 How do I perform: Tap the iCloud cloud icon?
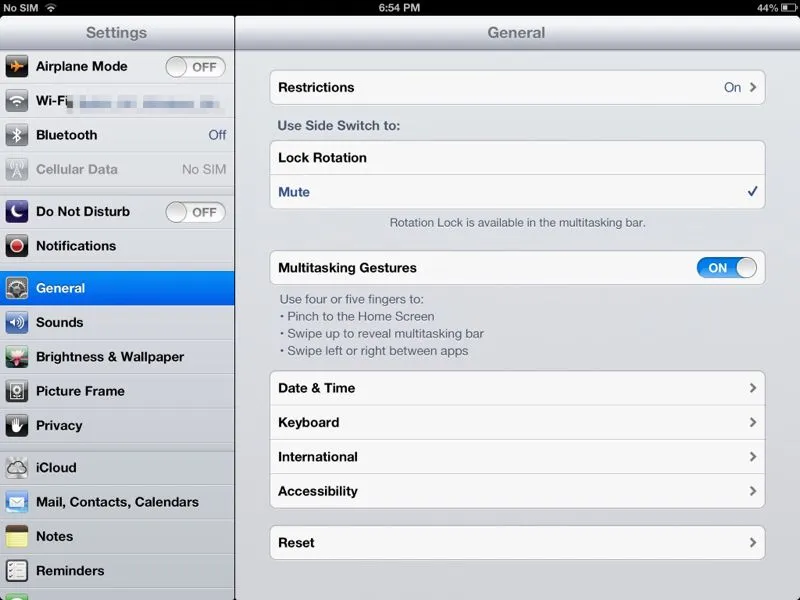[x=17, y=468]
